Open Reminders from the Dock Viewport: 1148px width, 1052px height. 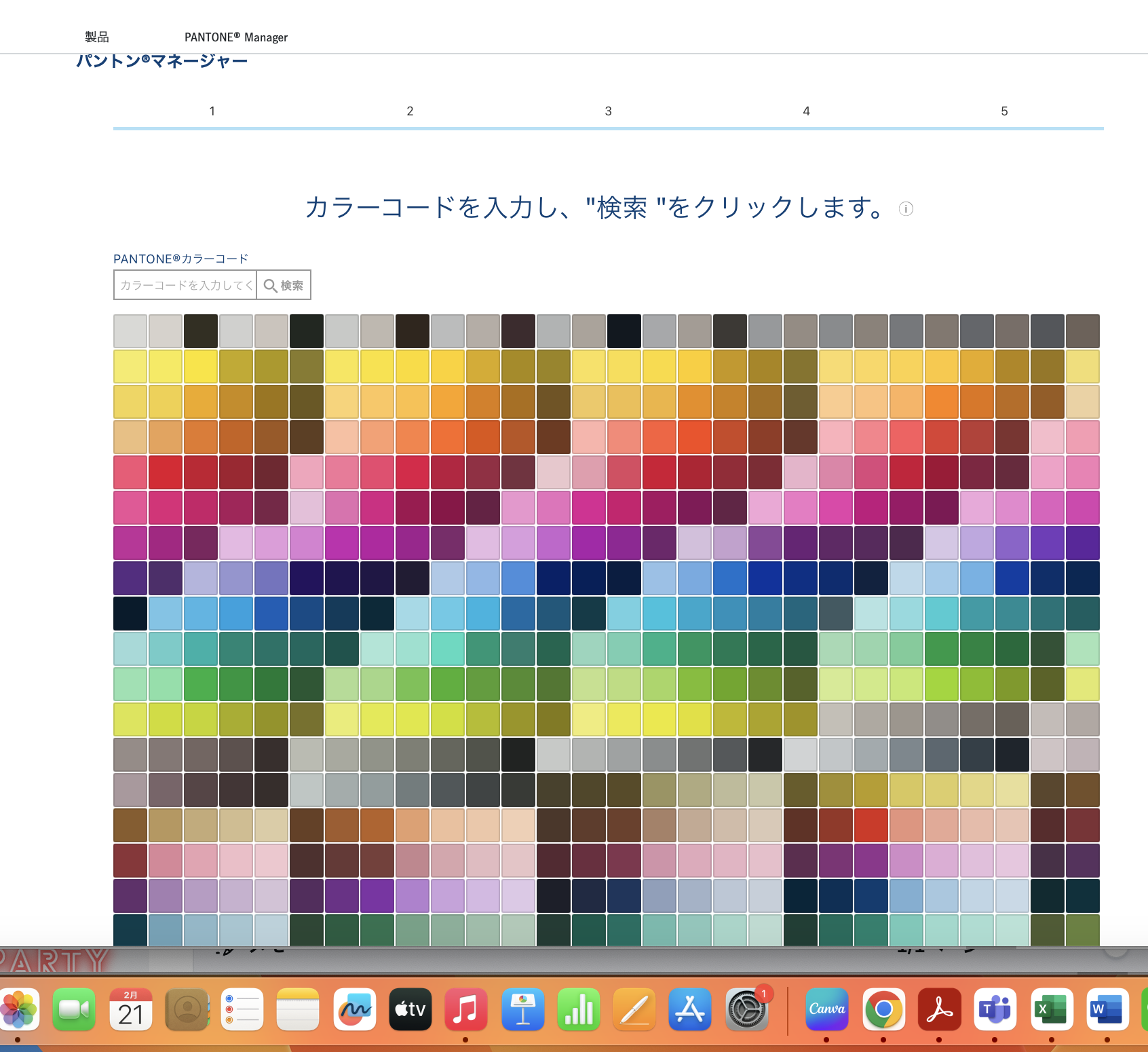click(x=242, y=1009)
